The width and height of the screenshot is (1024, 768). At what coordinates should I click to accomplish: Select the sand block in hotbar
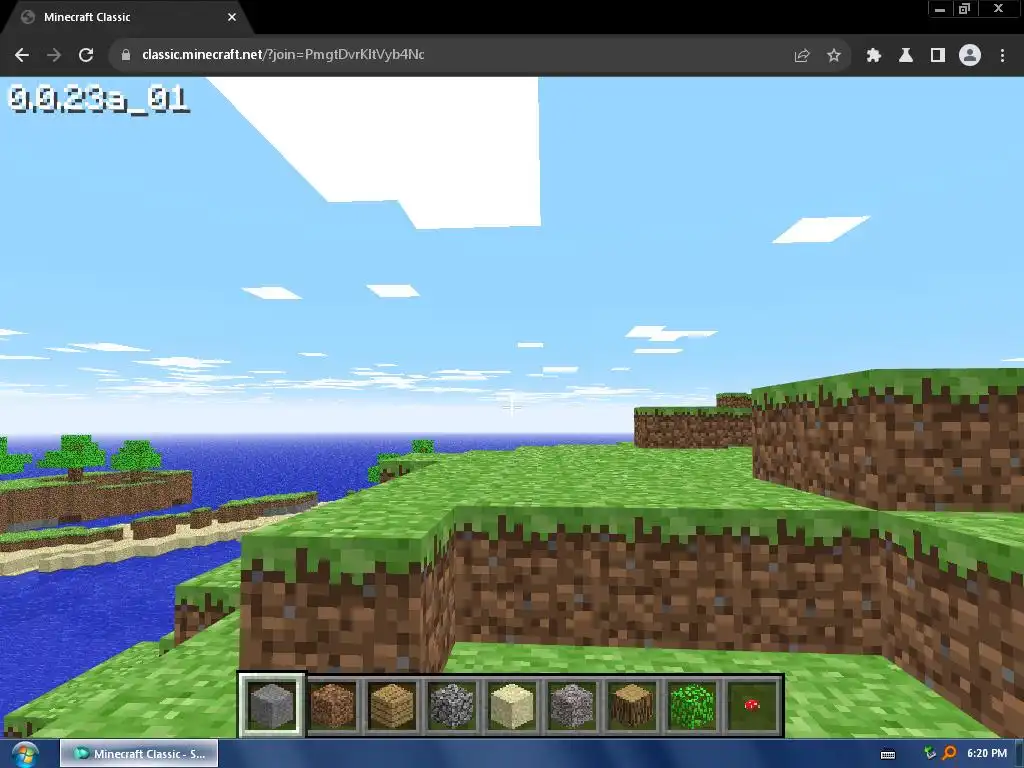(x=512, y=705)
